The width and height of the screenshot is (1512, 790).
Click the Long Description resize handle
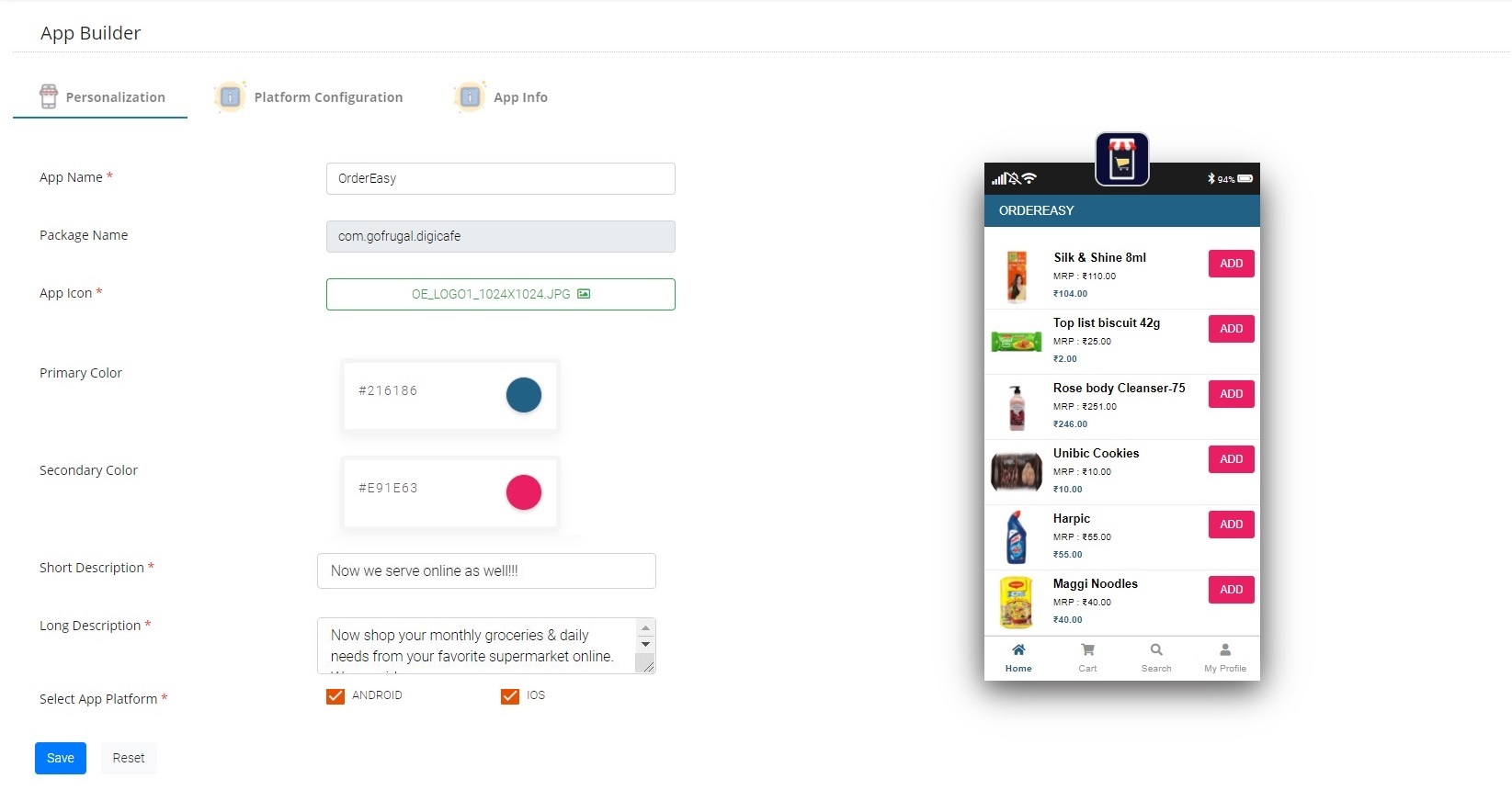coord(647,666)
